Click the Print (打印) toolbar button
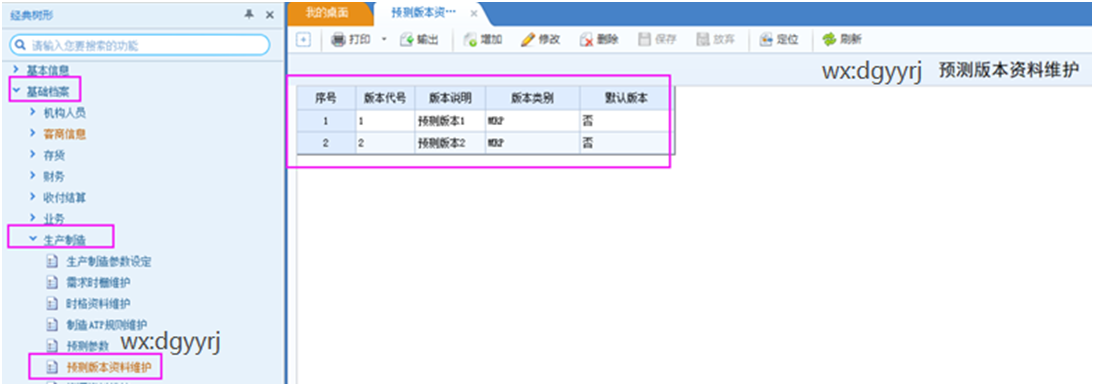Viewport: 1094px width, 386px height. click(351, 40)
